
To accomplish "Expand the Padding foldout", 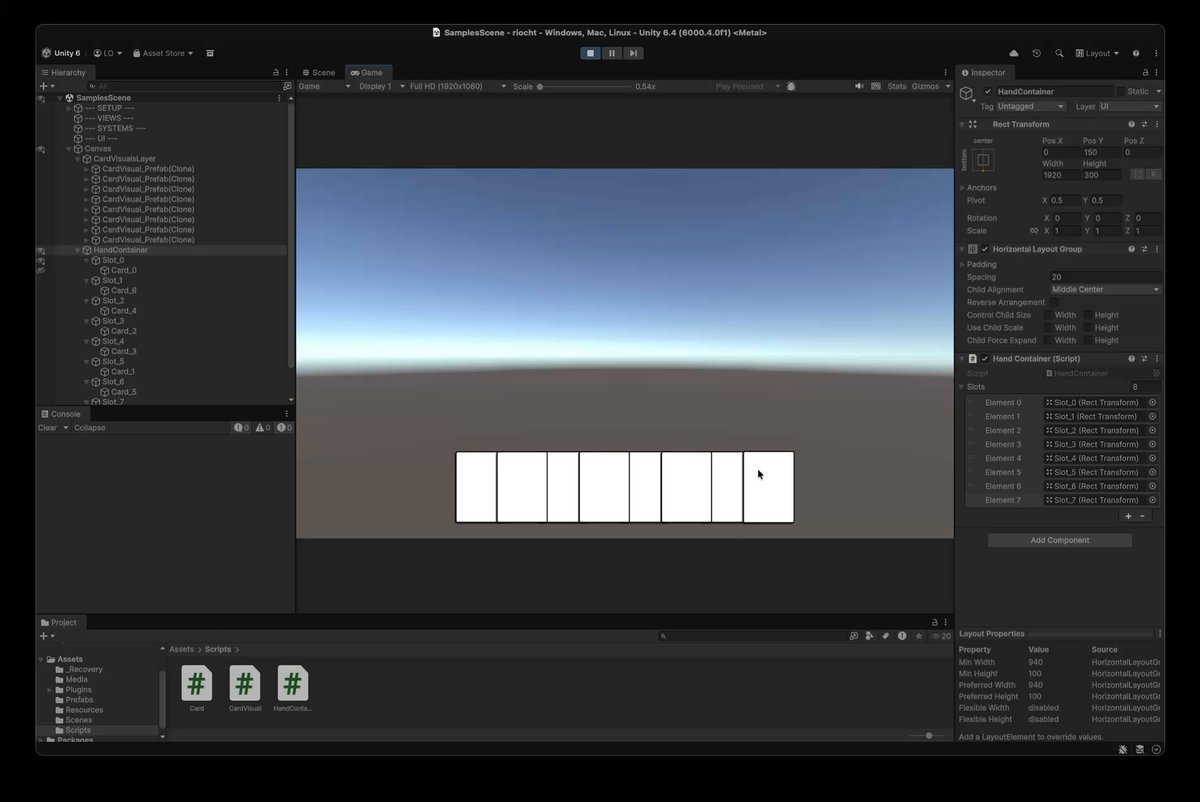I will point(982,264).
